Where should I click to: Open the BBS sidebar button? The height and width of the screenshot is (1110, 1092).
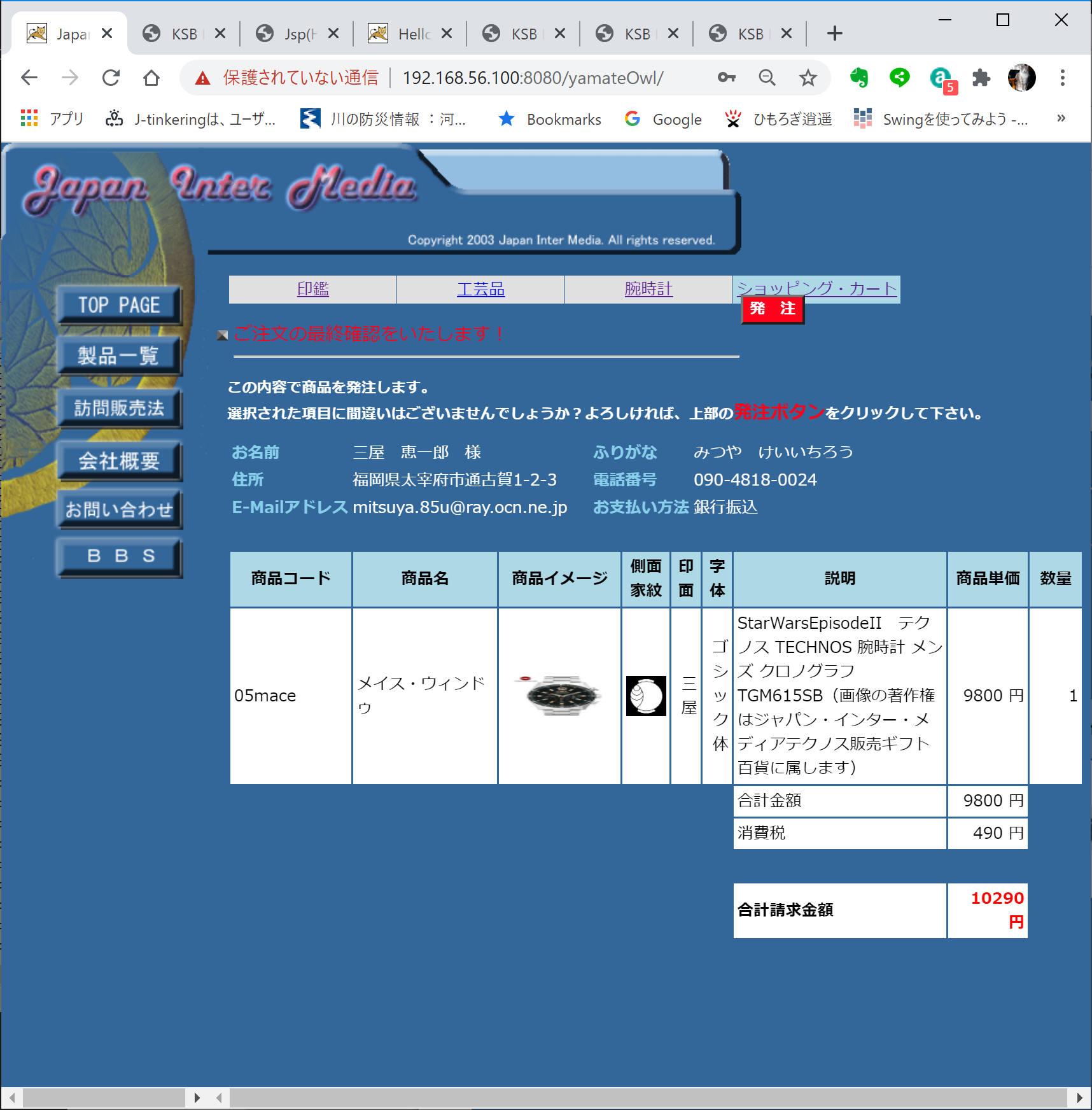point(120,558)
